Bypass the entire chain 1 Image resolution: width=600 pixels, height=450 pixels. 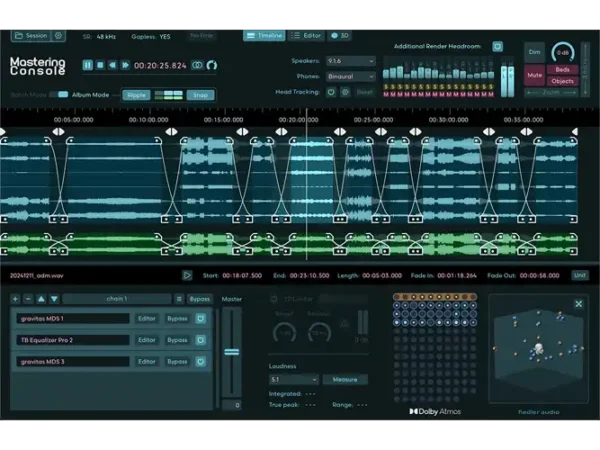point(199,299)
